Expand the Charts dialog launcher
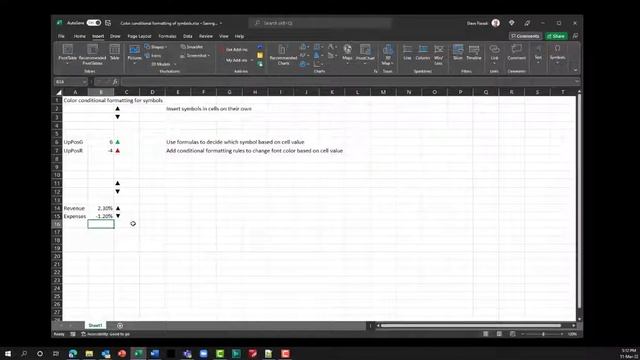 tap(376, 71)
